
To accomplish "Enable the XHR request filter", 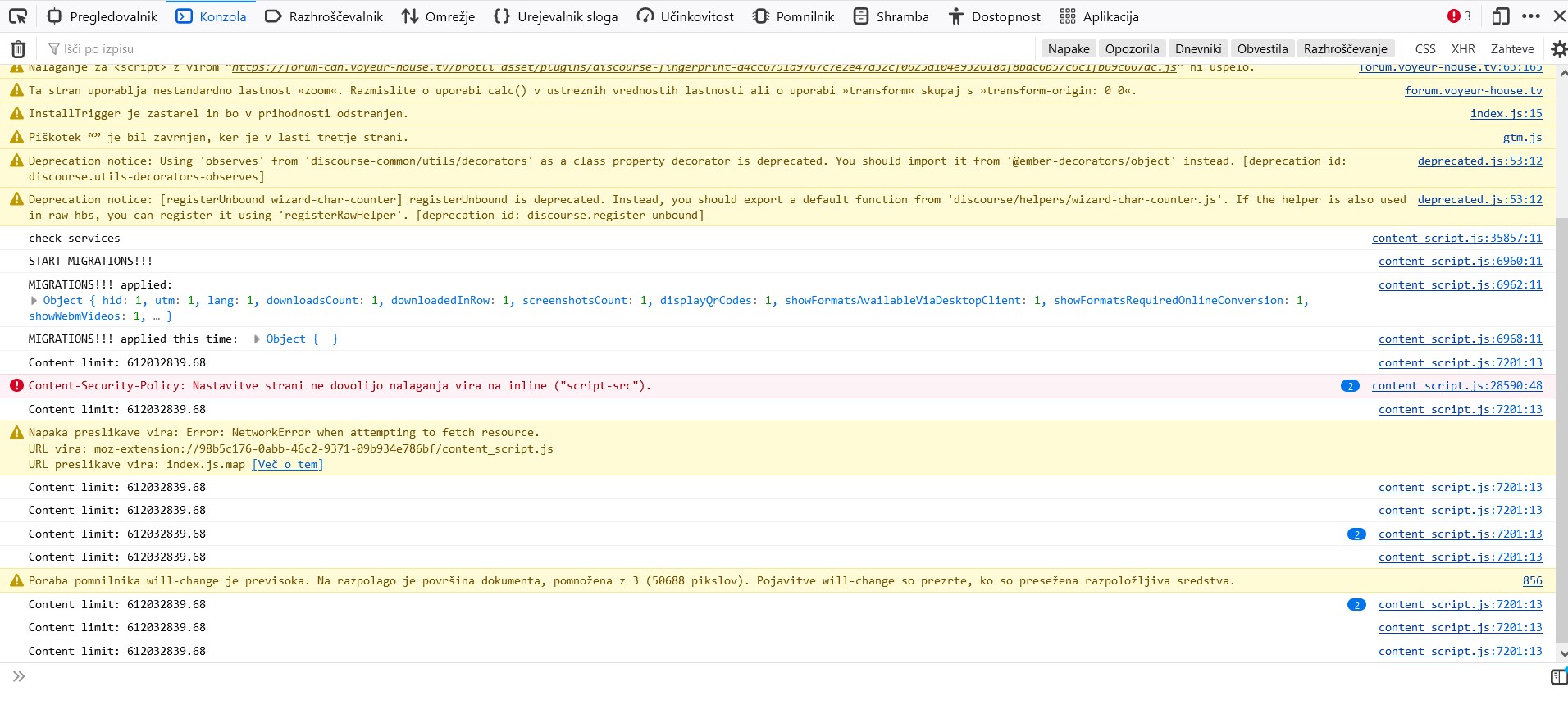I will pyautogui.click(x=1462, y=49).
